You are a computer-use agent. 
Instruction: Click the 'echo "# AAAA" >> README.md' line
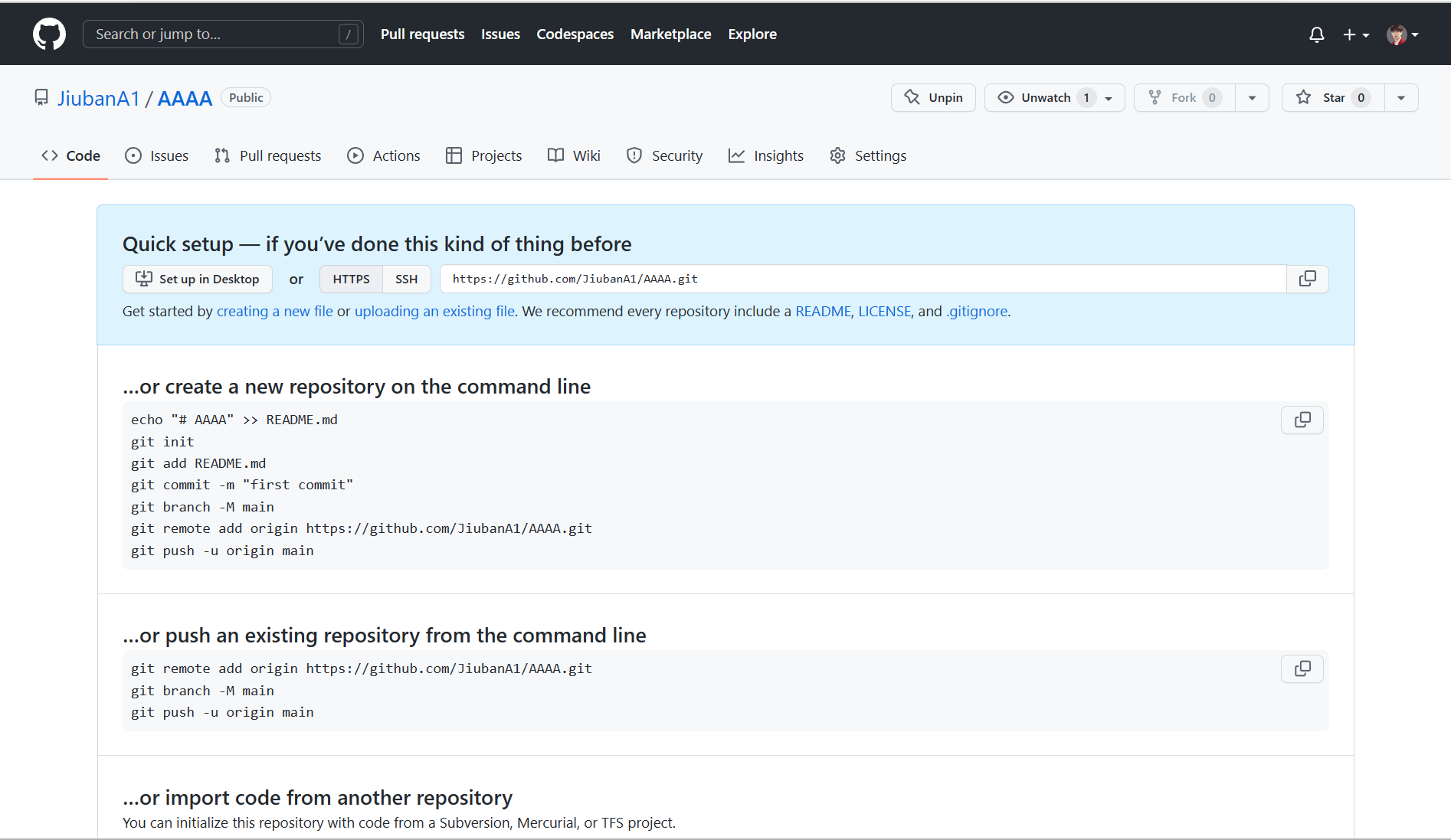tap(234, 420)
